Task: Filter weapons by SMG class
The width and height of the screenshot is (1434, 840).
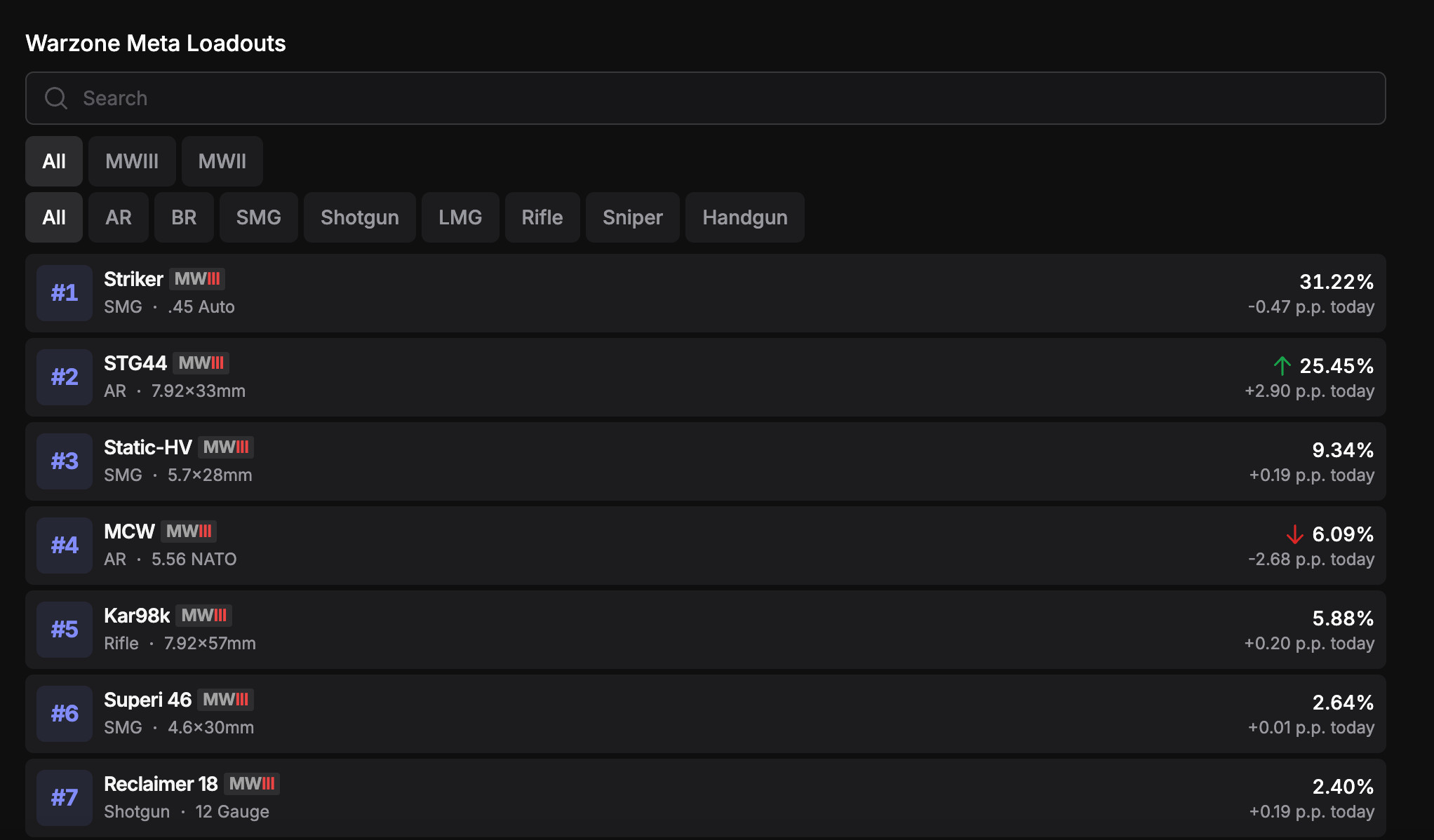Action: coord(258,217)
